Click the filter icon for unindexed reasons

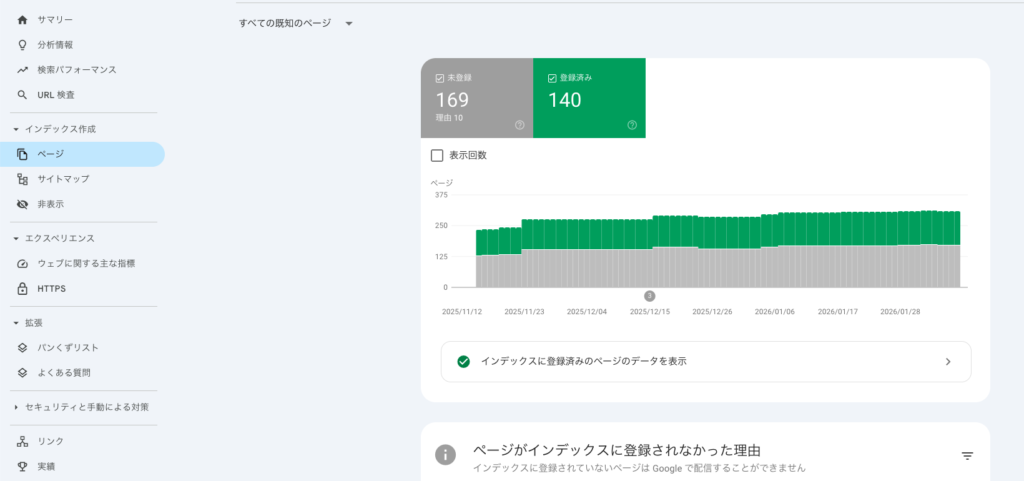click(968, 456)
